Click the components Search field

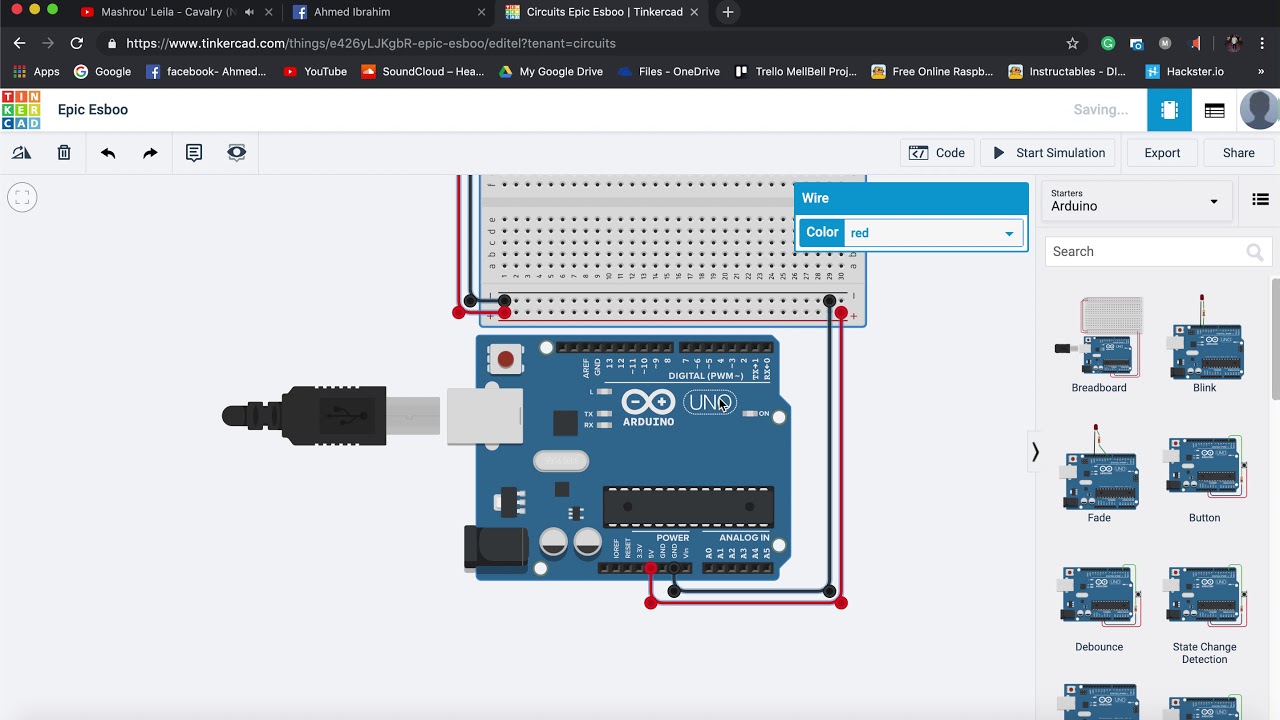(x=1143, y=252)
